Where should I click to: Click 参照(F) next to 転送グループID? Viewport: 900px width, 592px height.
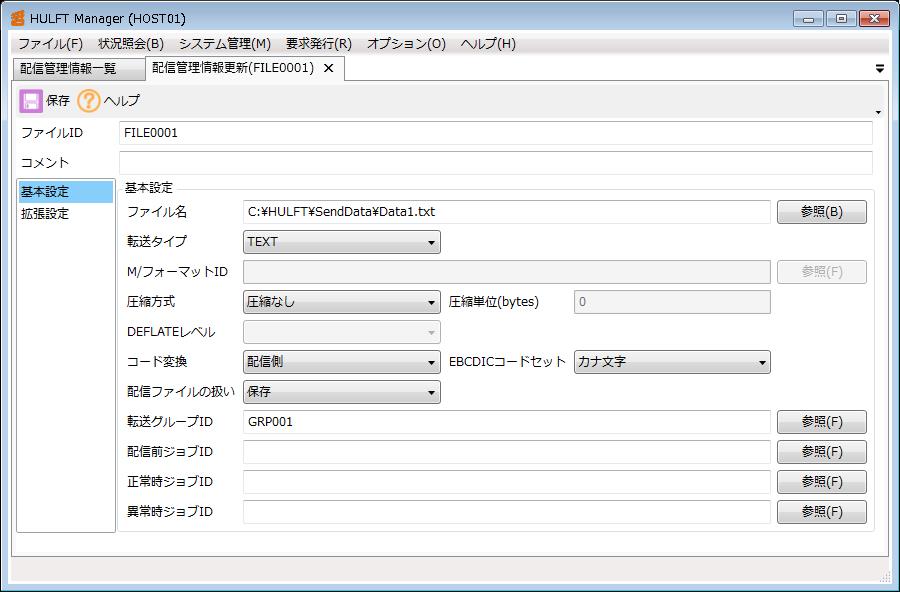pos(821,422)
